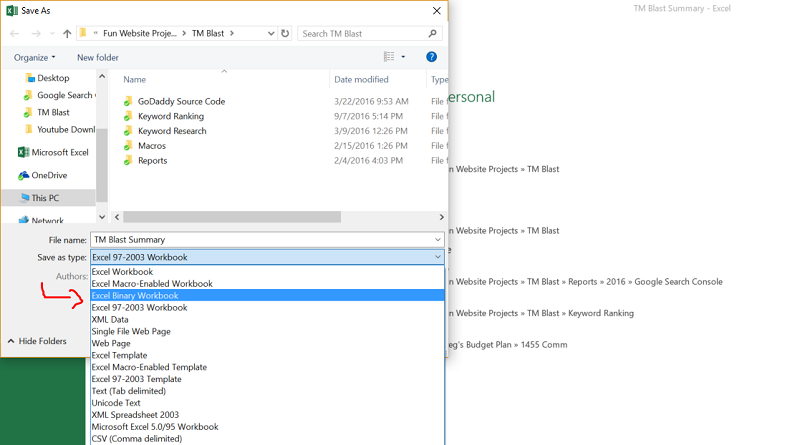The width and height of the screenshot is (800, 445).
Task: Choose Excel Workbook file type
Action: (x=267, y=272)
